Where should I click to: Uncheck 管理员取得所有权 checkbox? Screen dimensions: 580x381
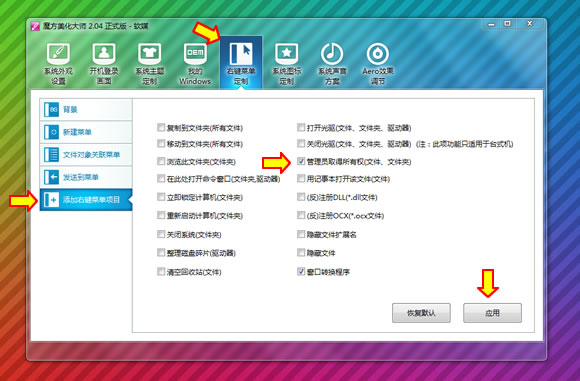pyautogui.click(x=301, y=161)
